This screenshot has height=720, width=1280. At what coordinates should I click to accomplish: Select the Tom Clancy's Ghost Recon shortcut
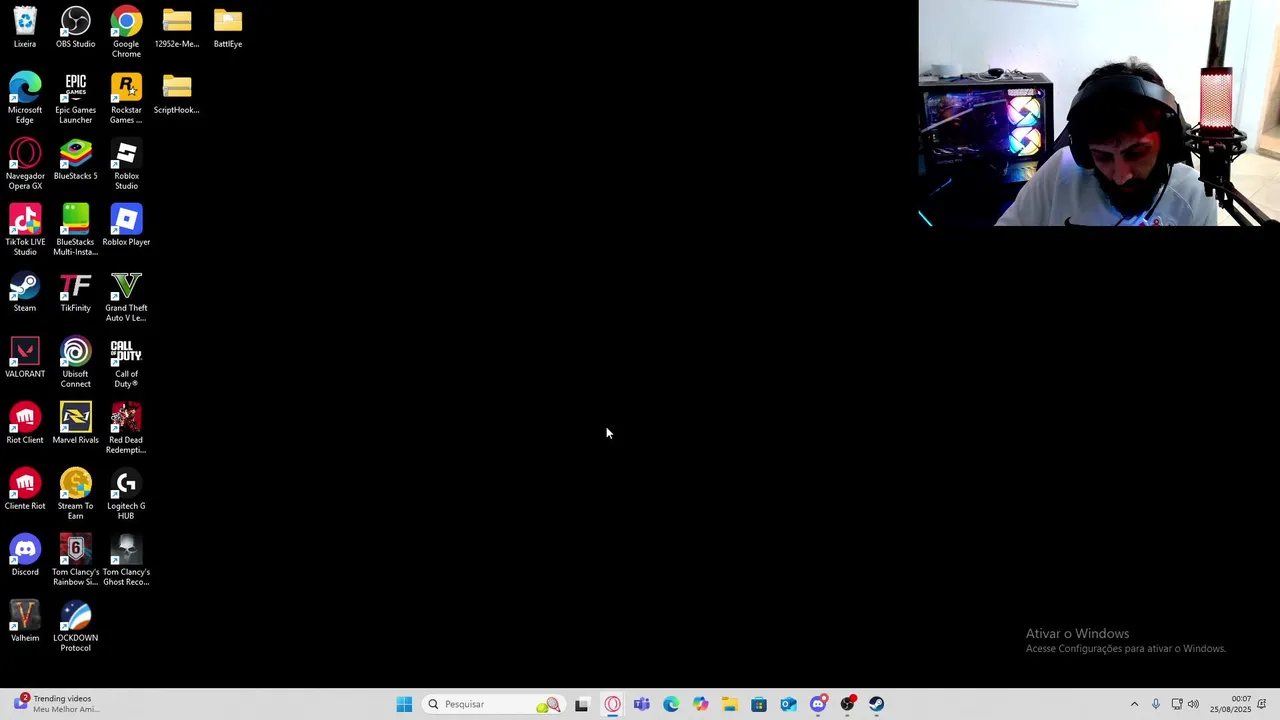pos(126,560)
